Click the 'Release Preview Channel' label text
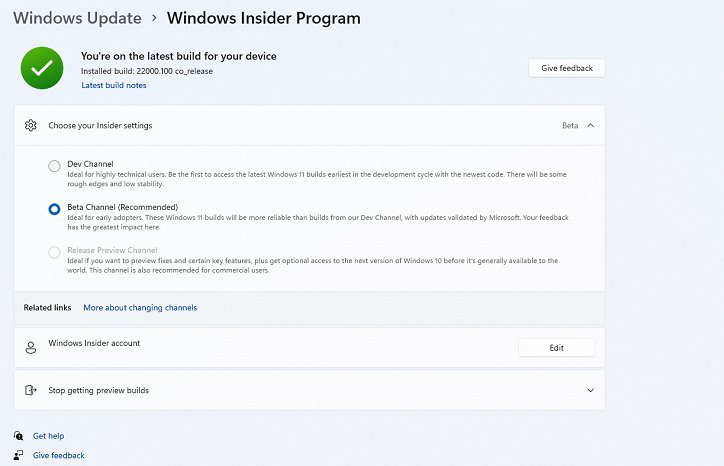The height and width of the screenshot is (466, 724). (x=112, y=250)
